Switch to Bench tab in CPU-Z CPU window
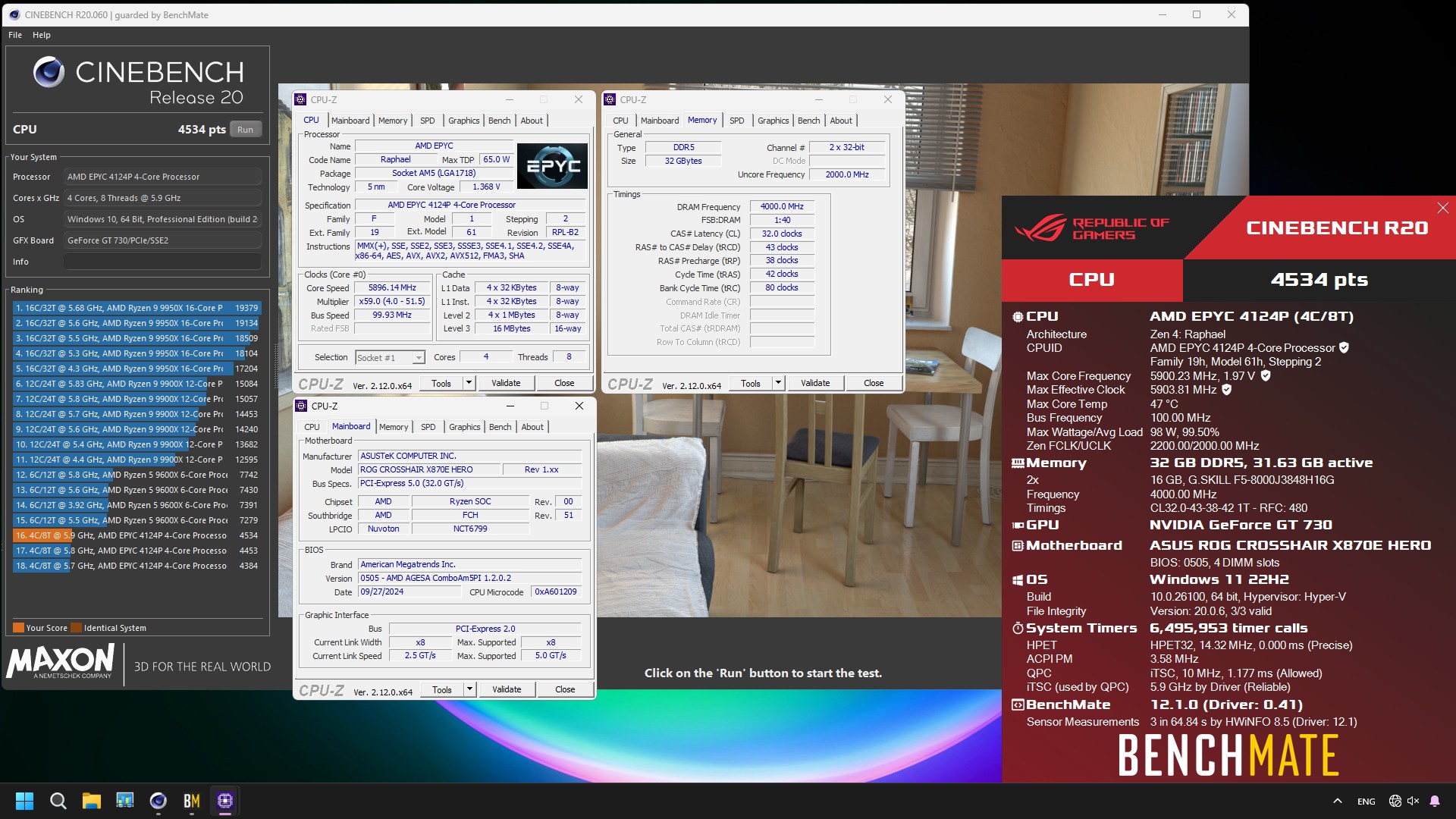The width and height of the screenshot is (1456, 819). (x=499, y=121)
